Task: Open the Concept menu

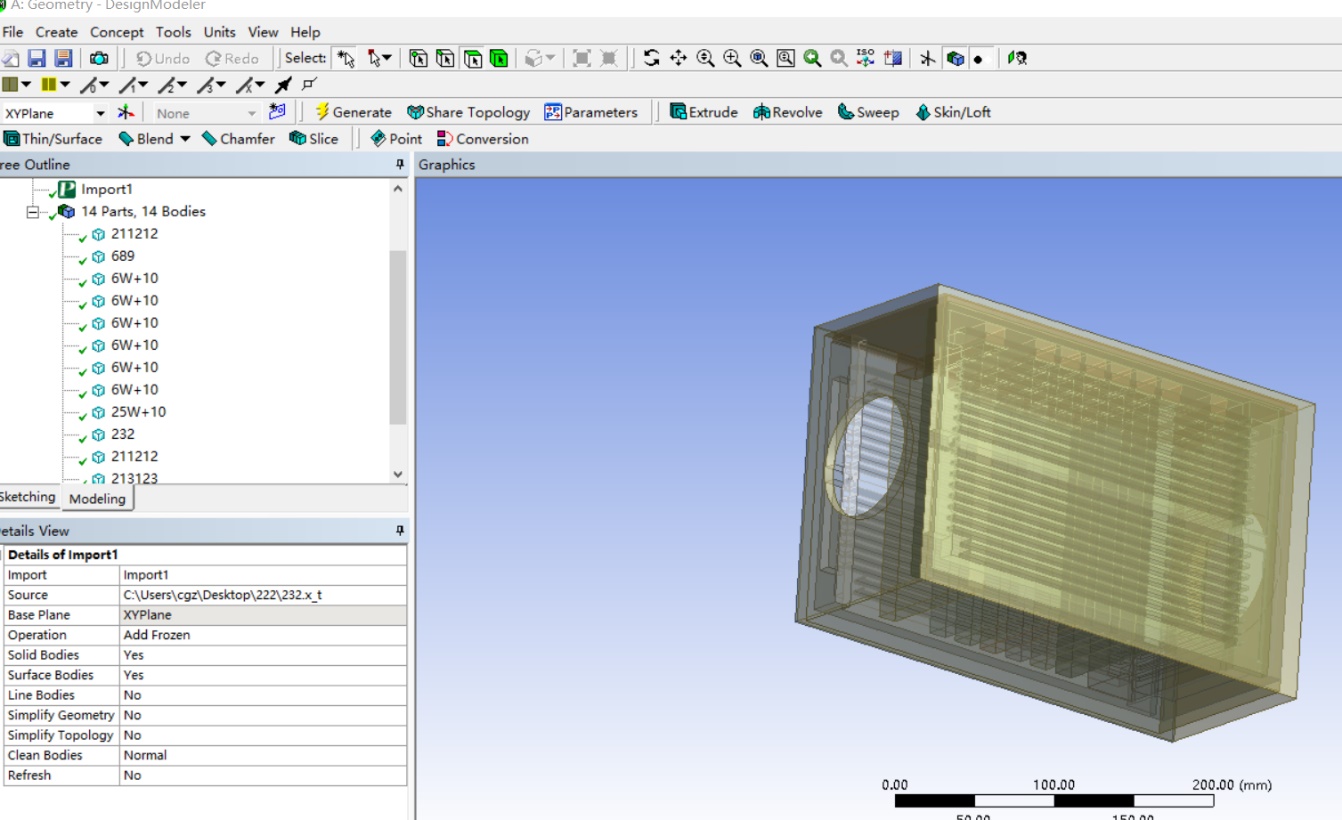Action: coord(116,32)
